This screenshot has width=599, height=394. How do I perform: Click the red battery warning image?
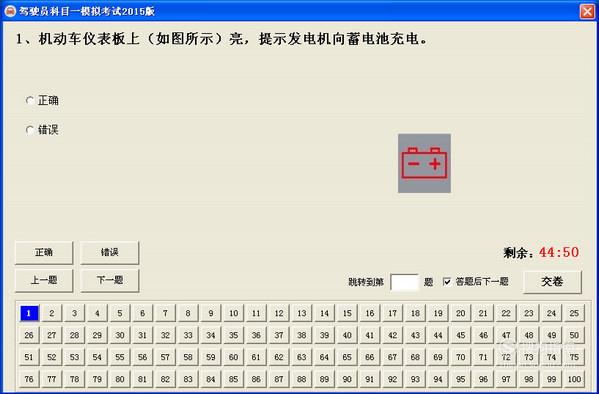424,163
